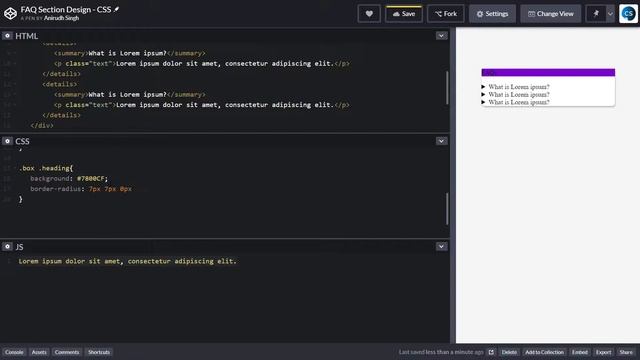
Task: Open pen in new window icon
Action: point(491,352)
